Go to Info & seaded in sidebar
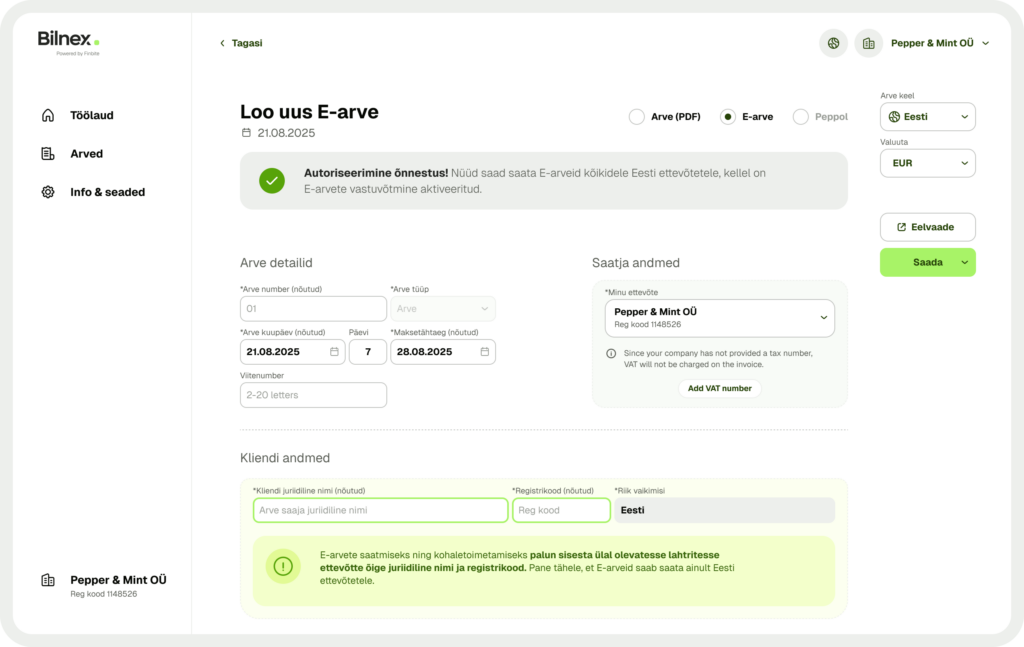The width and height of the screenshot is (1024, 647). coord(106,192)
